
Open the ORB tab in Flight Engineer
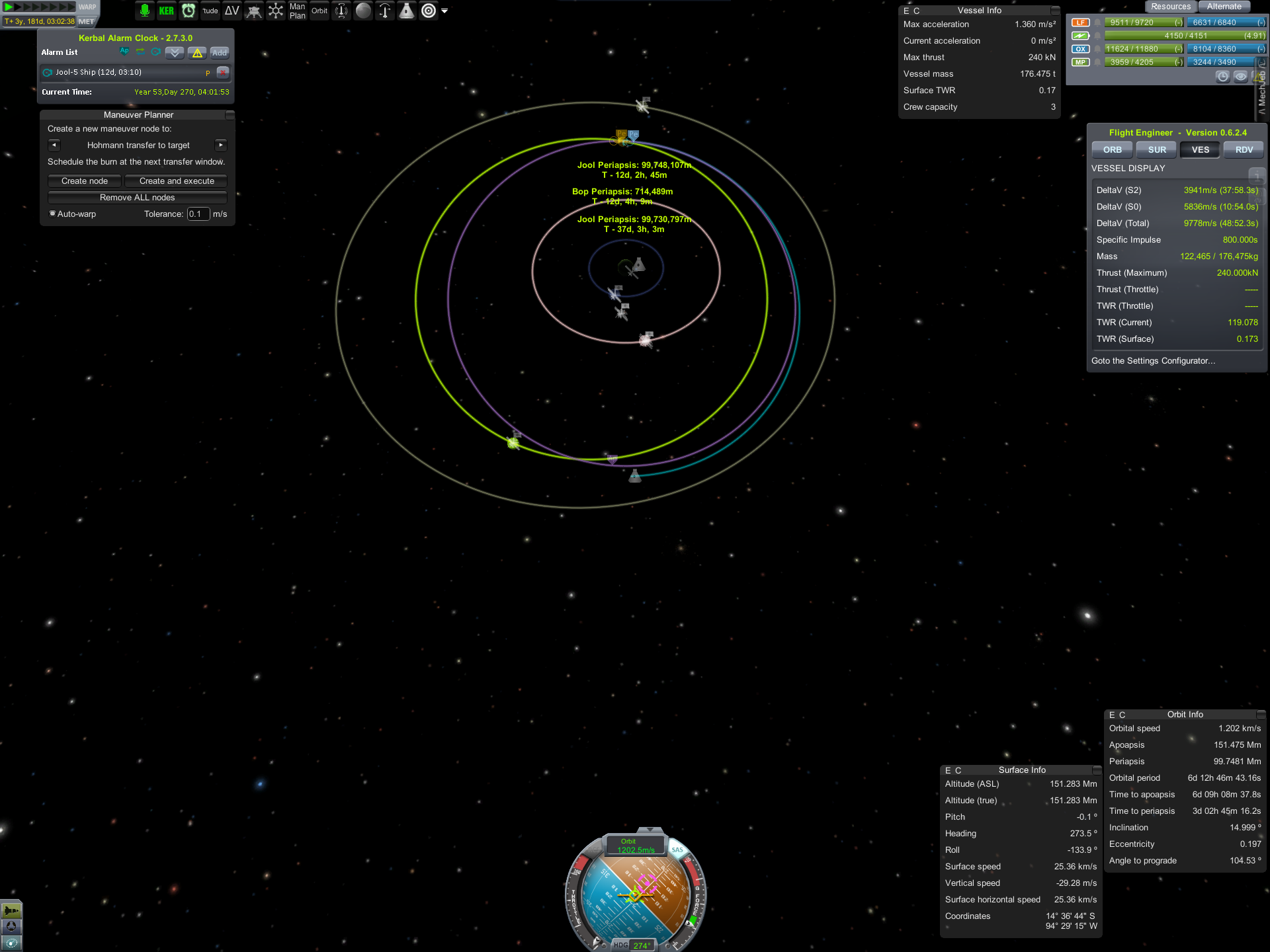pyautogui.click(x=1113, y=150)
